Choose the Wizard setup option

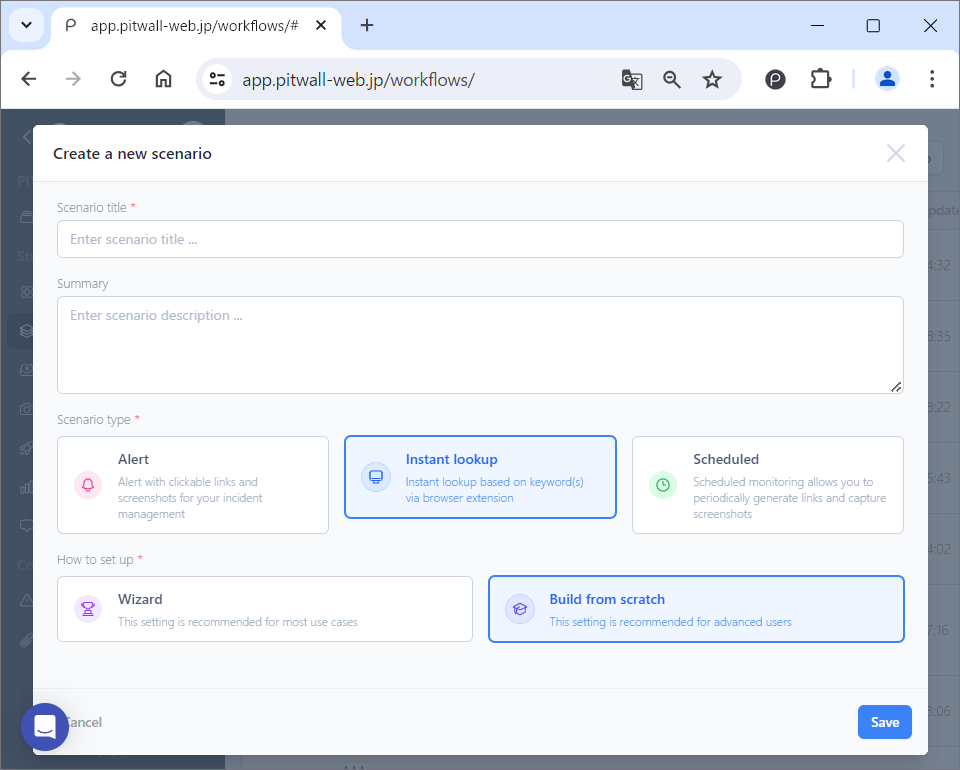[x=264, y=608]
